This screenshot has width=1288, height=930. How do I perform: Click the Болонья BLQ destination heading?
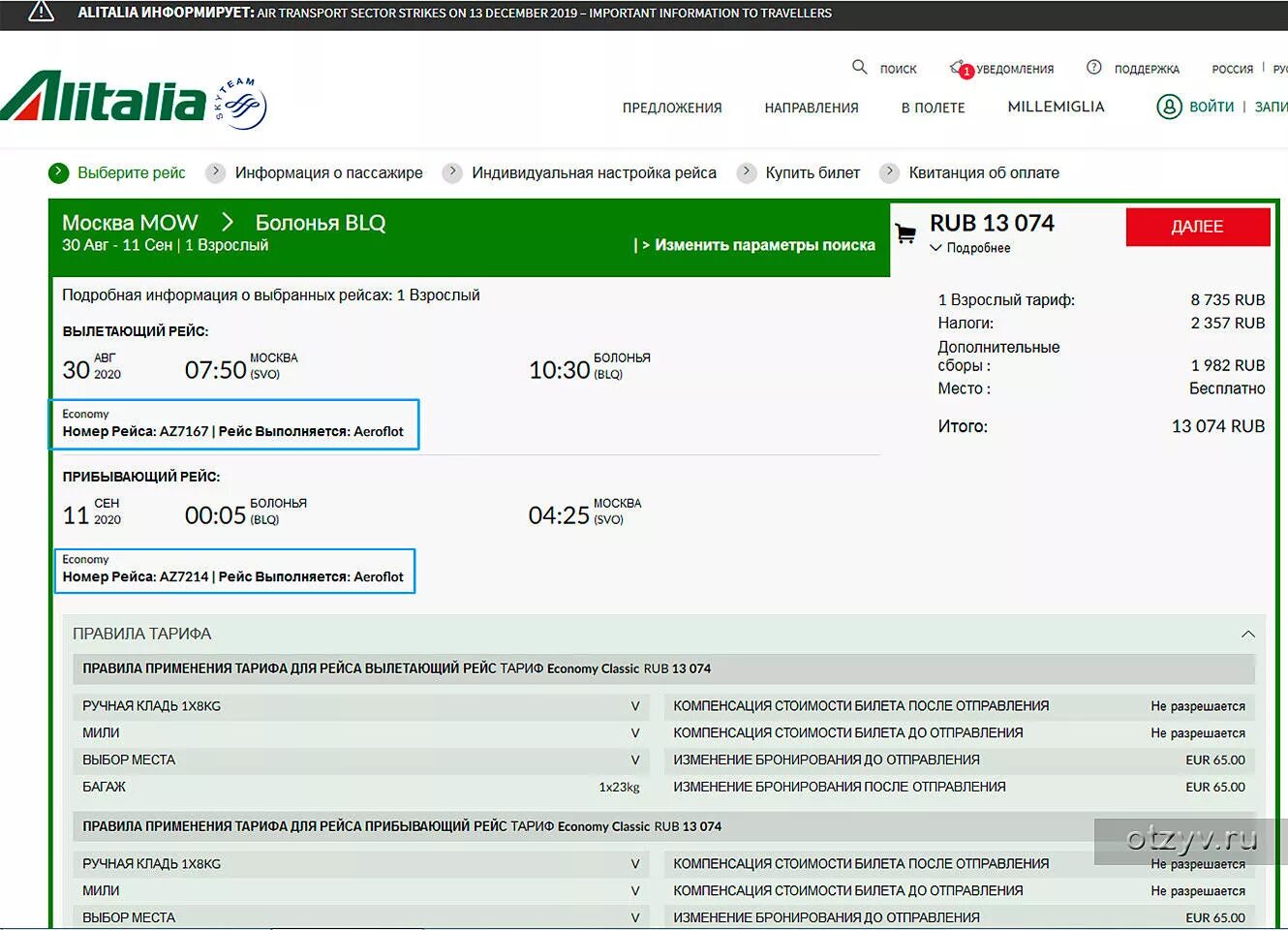click(321, 223)
